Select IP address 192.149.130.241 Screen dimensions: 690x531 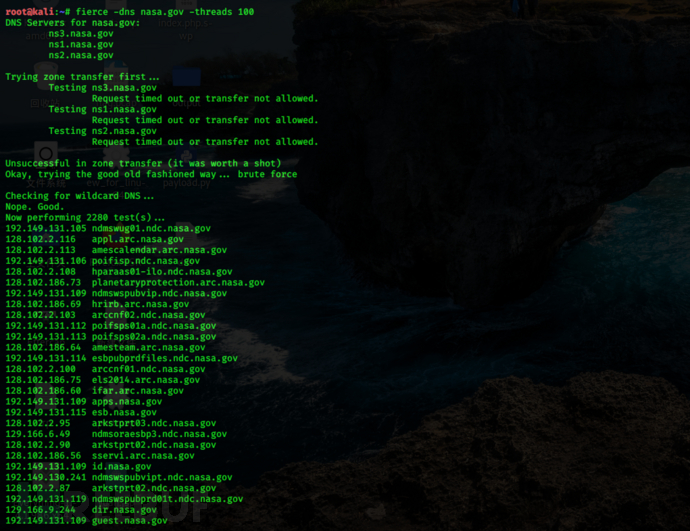click(x=46, y=477)
